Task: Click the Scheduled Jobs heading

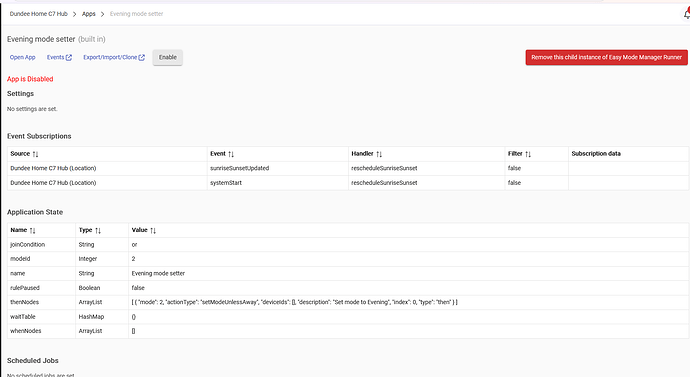Action: (33, 361)
